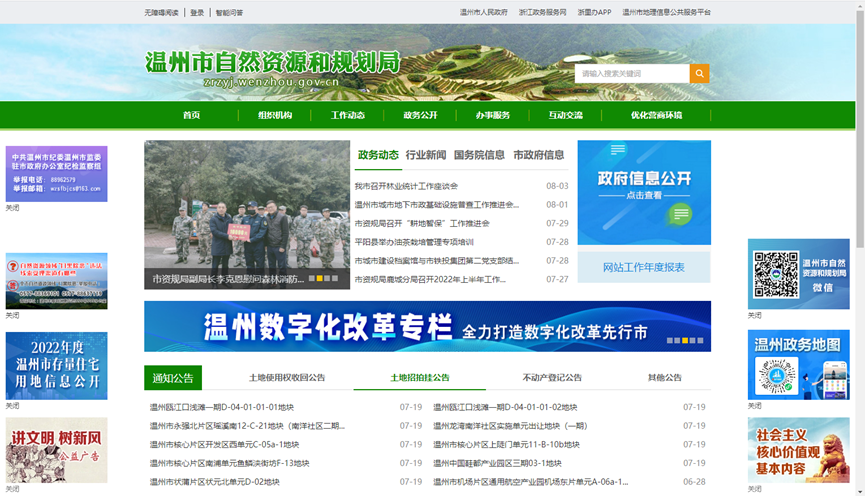Click the 通知公告 green tab
Image resolution: width=865 pixels, height=496 pixels.
coord(173,378)
